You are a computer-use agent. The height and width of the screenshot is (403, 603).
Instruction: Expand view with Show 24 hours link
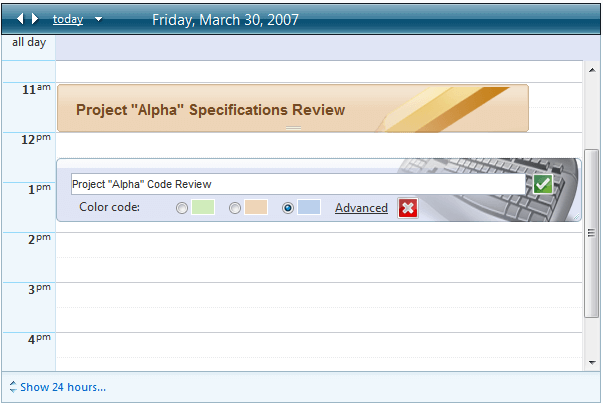point(62,387)
